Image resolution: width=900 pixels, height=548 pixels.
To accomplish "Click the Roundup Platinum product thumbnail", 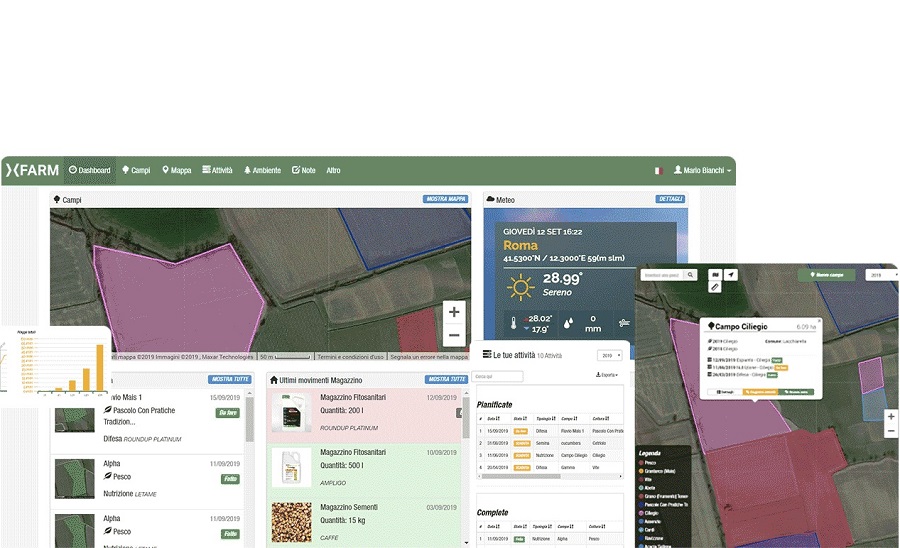I will pos(289,412).
